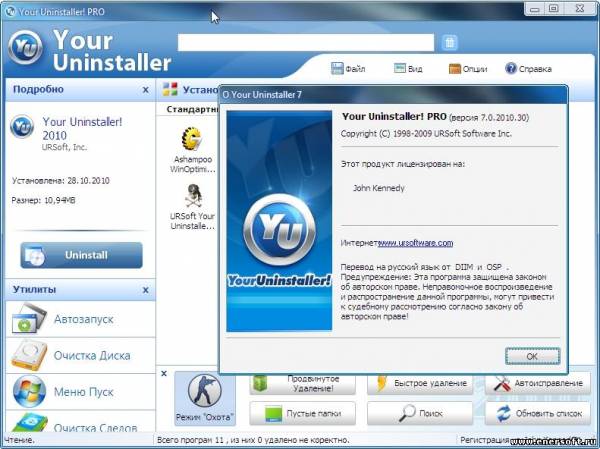The width and height of the screenshot is (600, 449).
Task: Click the Размер: 10,94MB text
Action: [44, 200]
